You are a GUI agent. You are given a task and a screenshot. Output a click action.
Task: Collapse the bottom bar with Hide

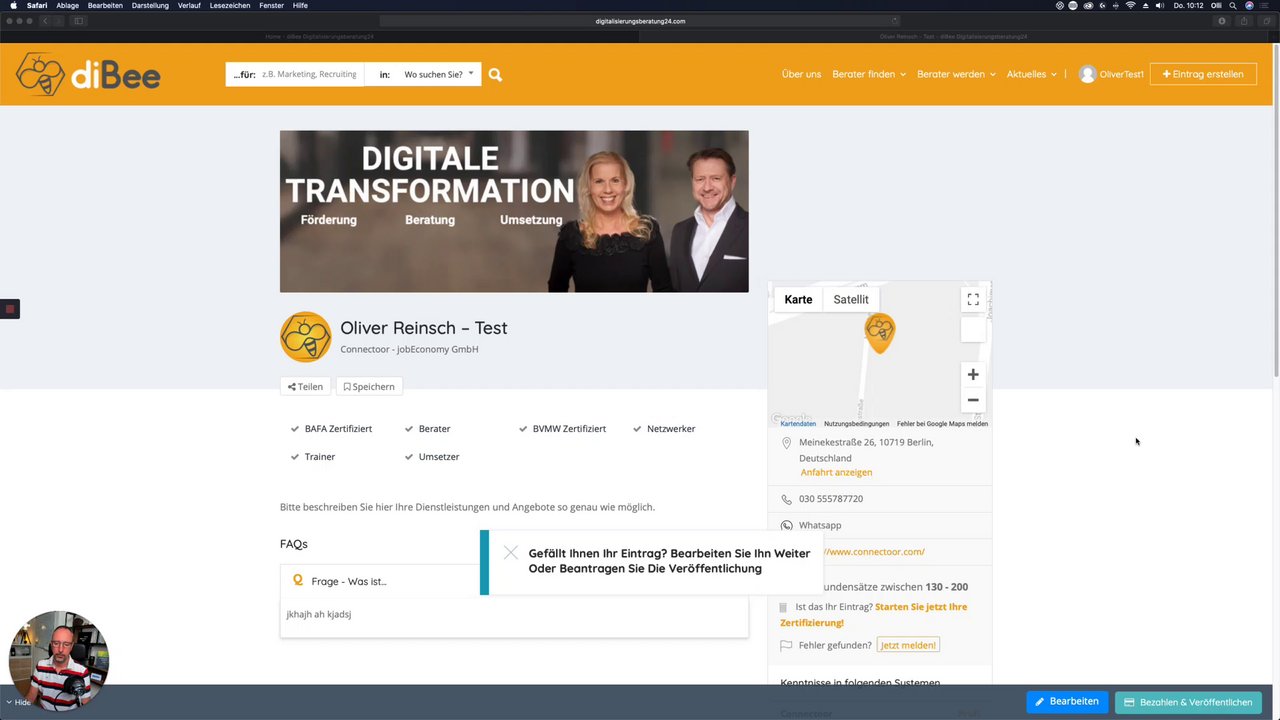coord(18,703)
